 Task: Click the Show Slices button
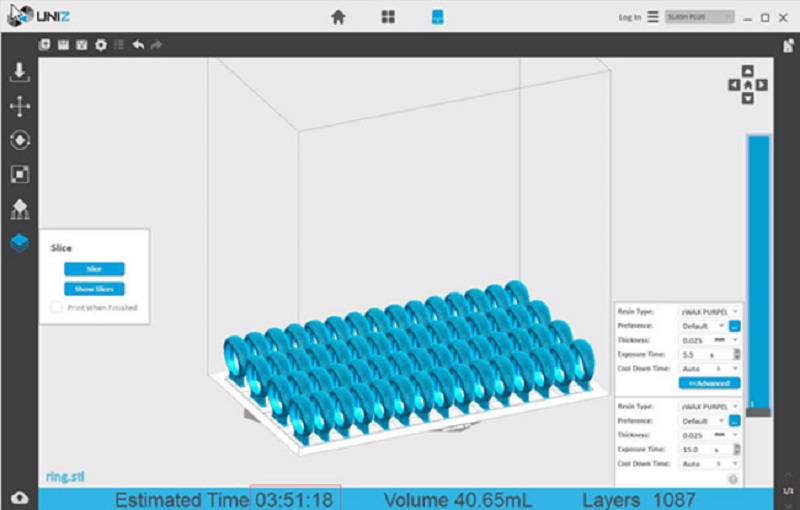pos(94,289)
